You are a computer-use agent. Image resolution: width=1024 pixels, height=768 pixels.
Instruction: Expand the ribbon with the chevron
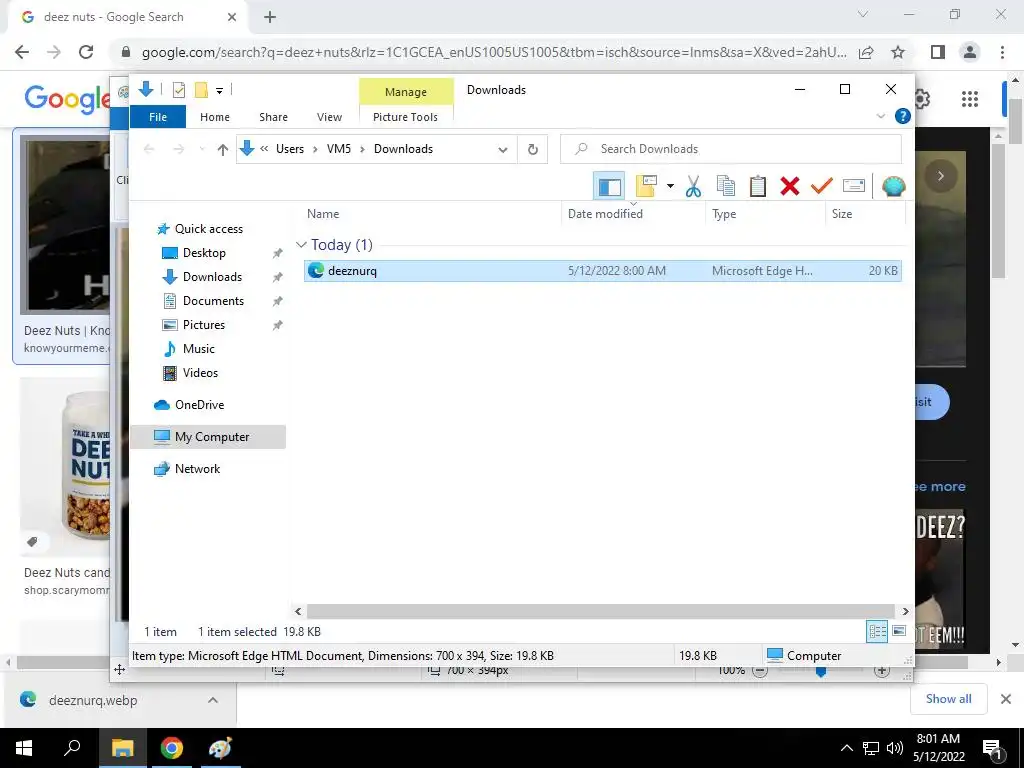click(x=880, y=116)
